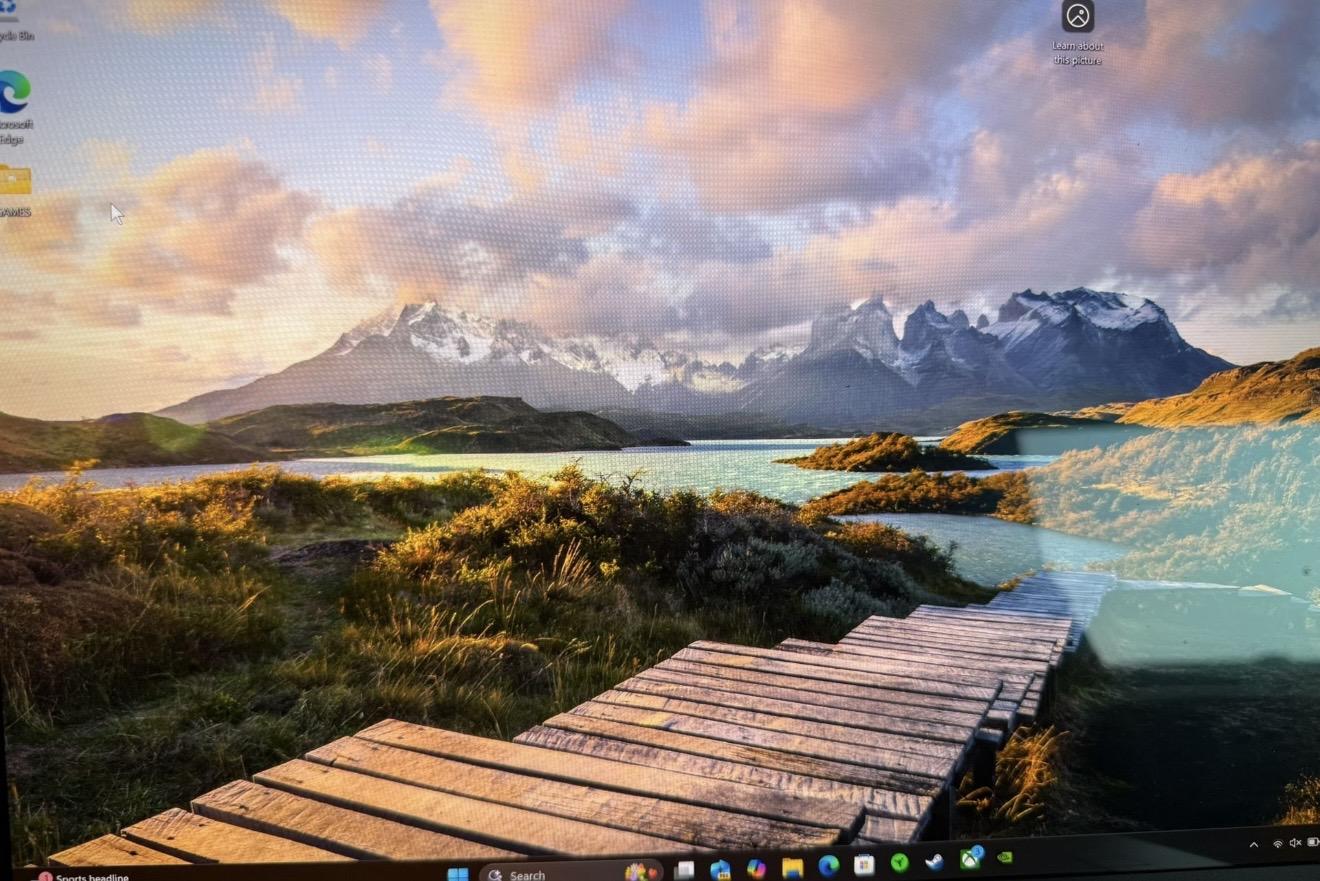The height and width of the screenshot is (881, 1320).
Task: Open Task View from the taskbar
Action: (684, 870)
